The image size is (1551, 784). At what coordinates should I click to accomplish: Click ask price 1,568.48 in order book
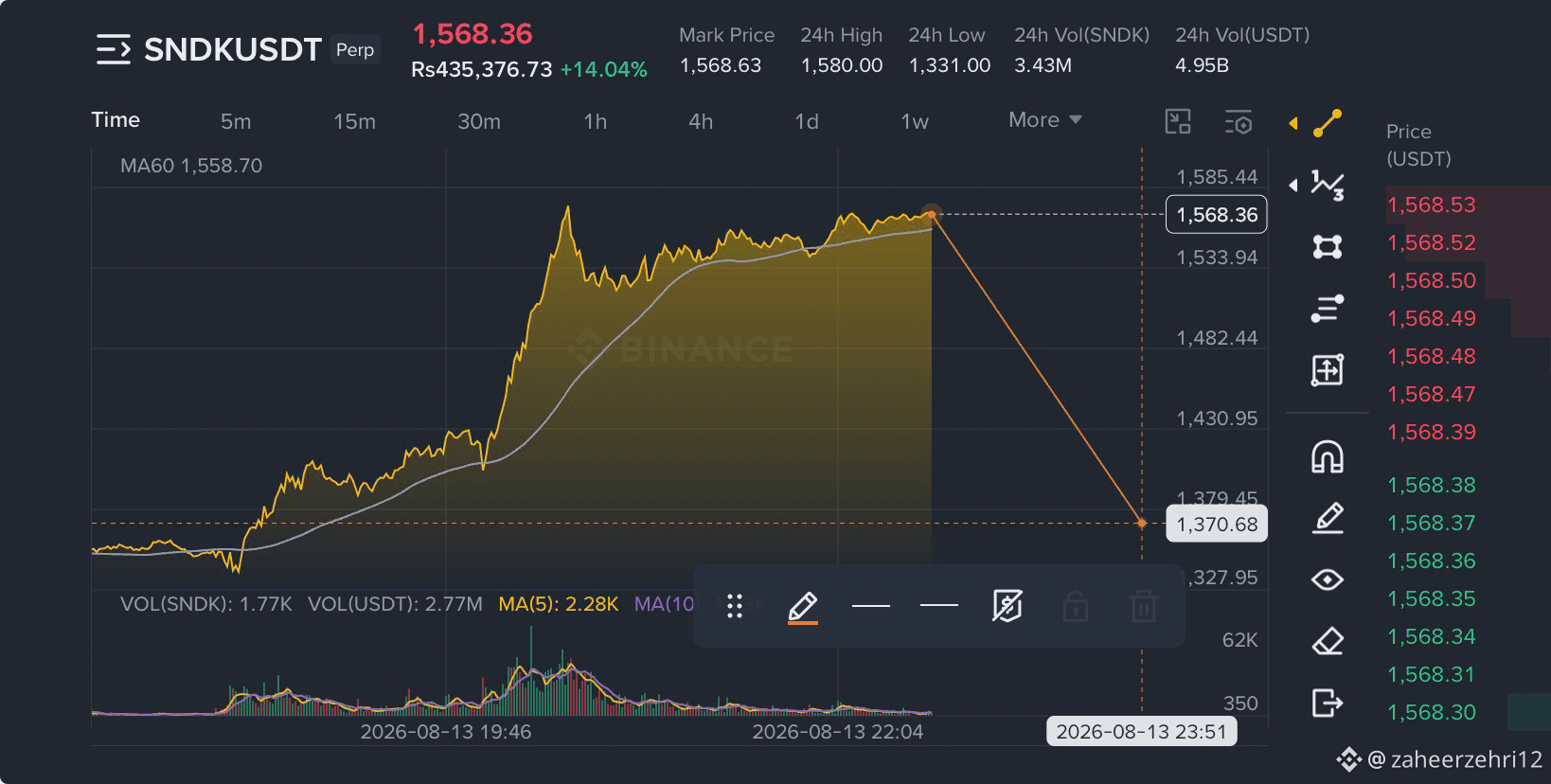pos(1431,356)
